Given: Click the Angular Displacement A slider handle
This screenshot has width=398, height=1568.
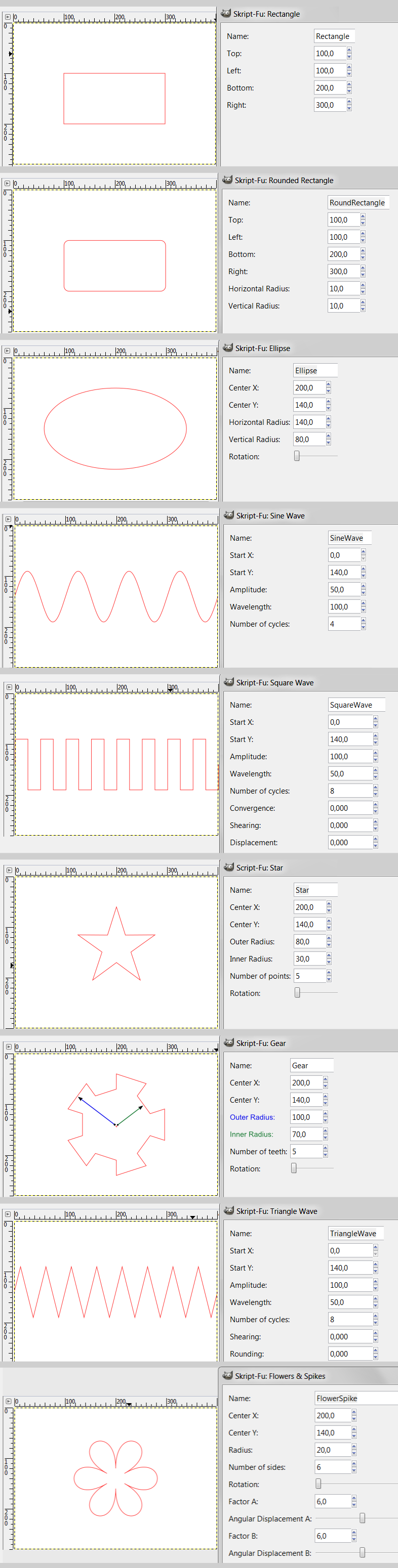Looking at the screenshot, I should point(362,1518).
